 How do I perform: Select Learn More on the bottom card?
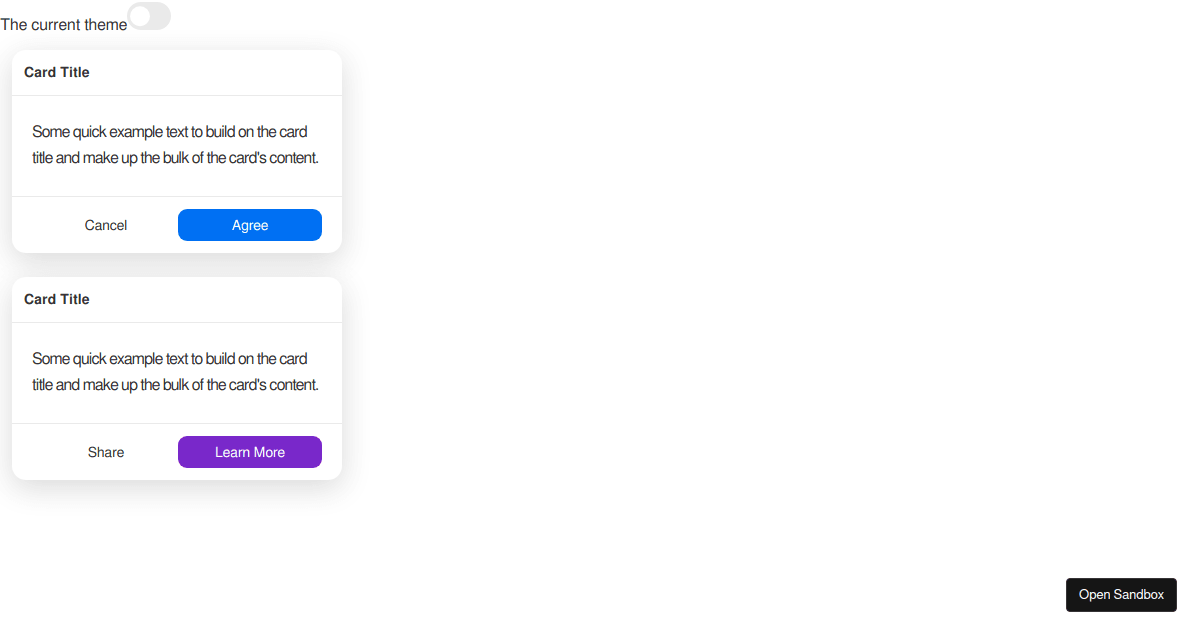[249, 451]
